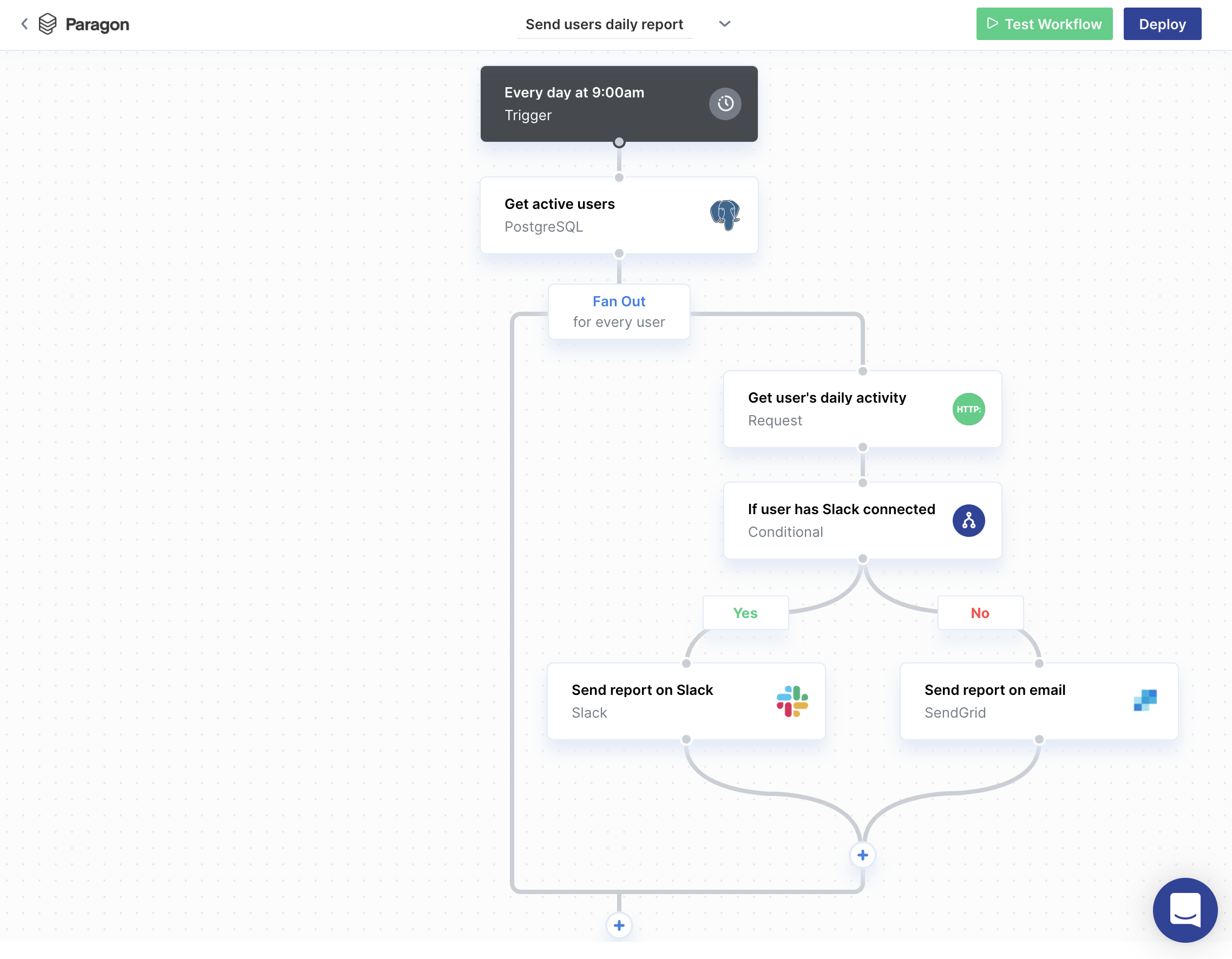This screenshot has width=1232, height=959.
Task: Click the green HTTP request icon
Action: tap(968, 409)
